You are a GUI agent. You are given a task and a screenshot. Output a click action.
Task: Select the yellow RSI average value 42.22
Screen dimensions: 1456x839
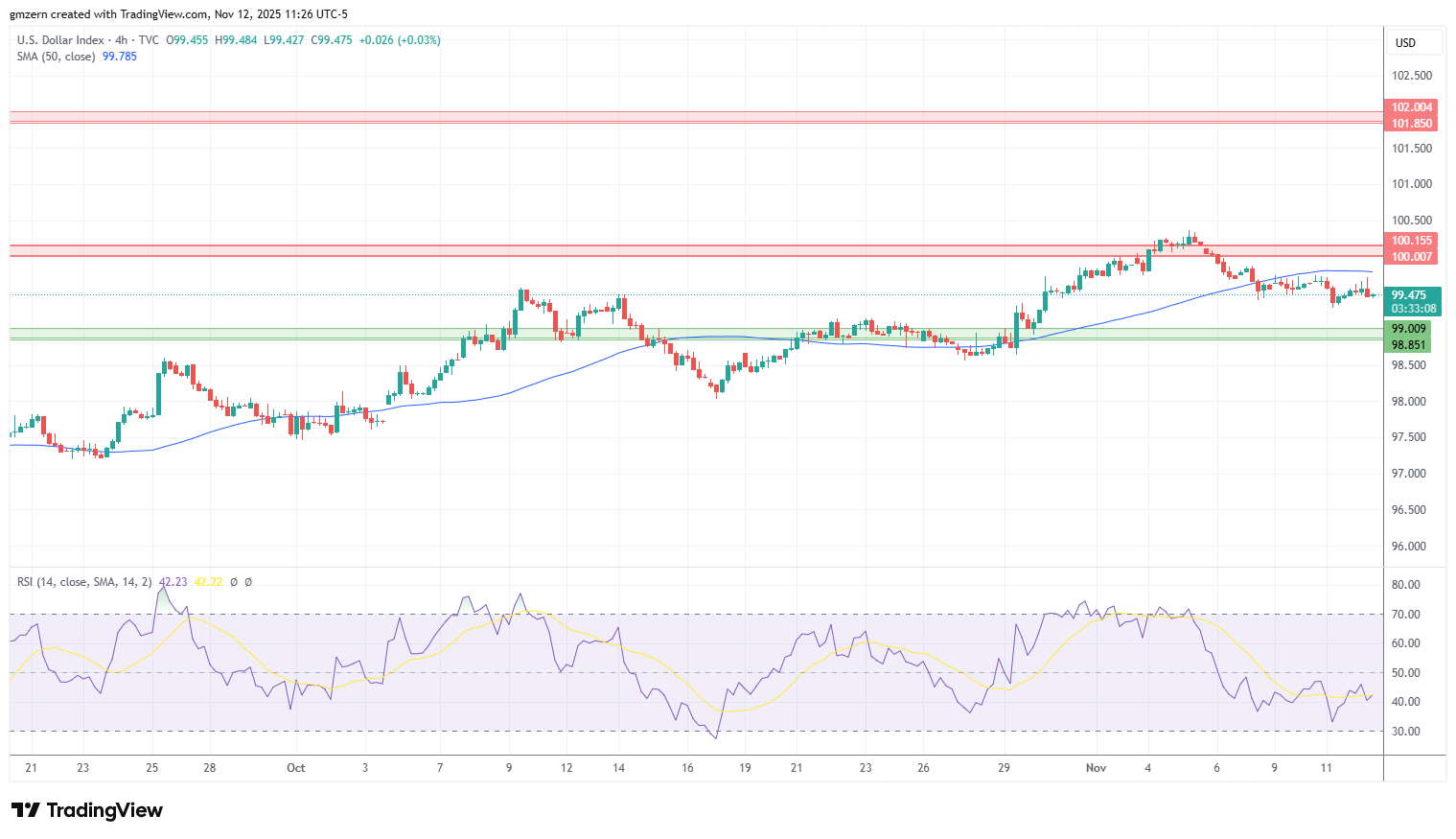pos(208,582)
